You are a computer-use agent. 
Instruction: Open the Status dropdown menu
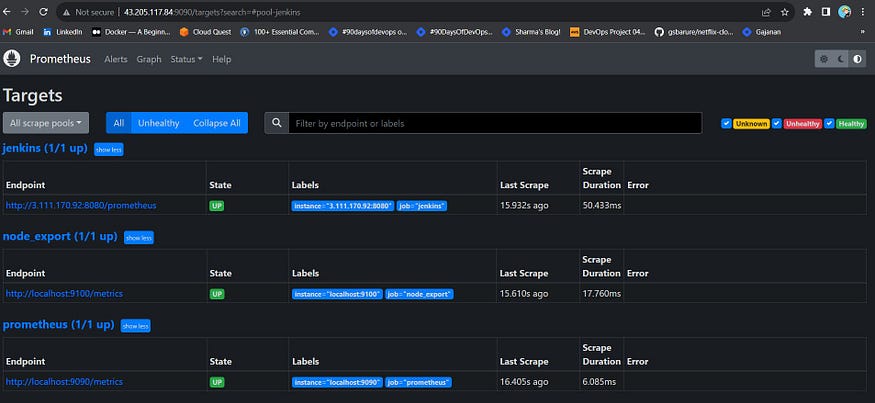(186, 59)
